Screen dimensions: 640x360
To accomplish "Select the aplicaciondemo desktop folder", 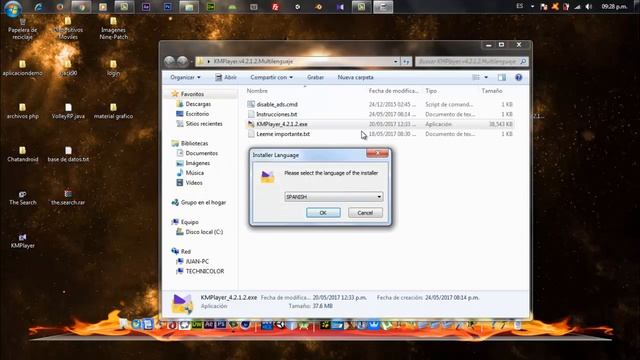I will click(22, 68).
